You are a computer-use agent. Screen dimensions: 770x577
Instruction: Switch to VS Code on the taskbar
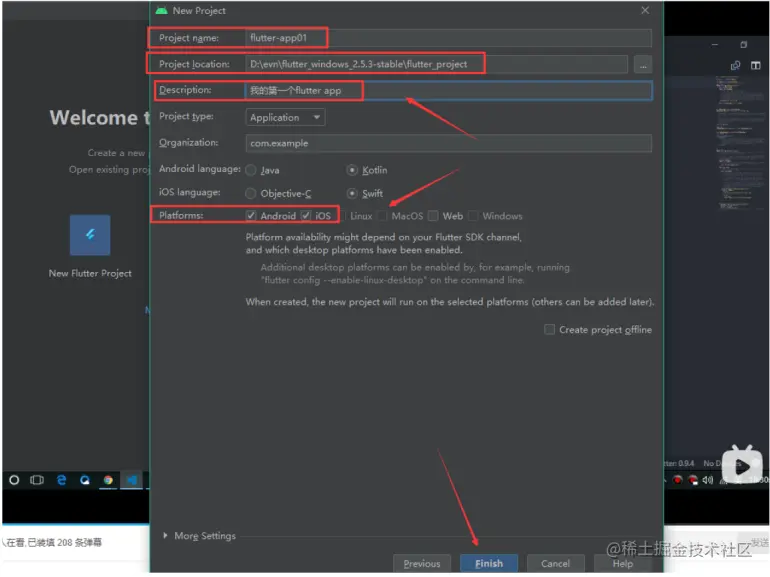tap(132, 480)
